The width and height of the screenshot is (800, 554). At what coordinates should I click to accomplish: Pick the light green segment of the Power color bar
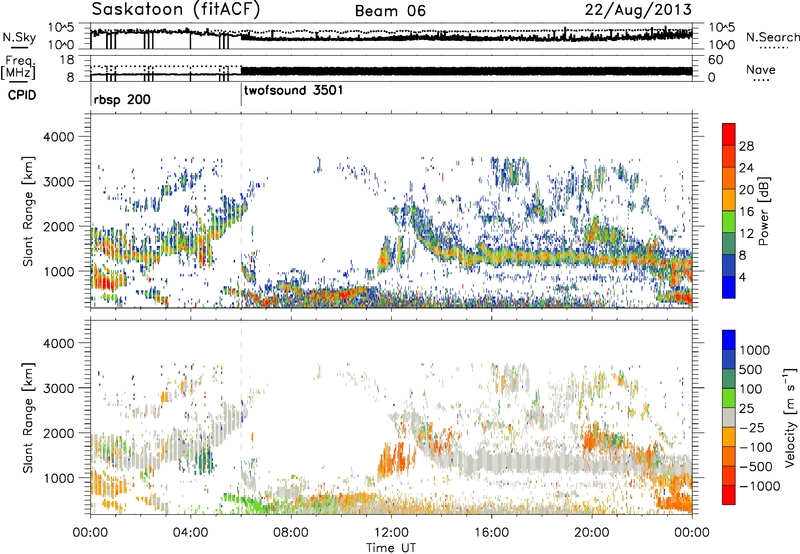coord(729,222)
